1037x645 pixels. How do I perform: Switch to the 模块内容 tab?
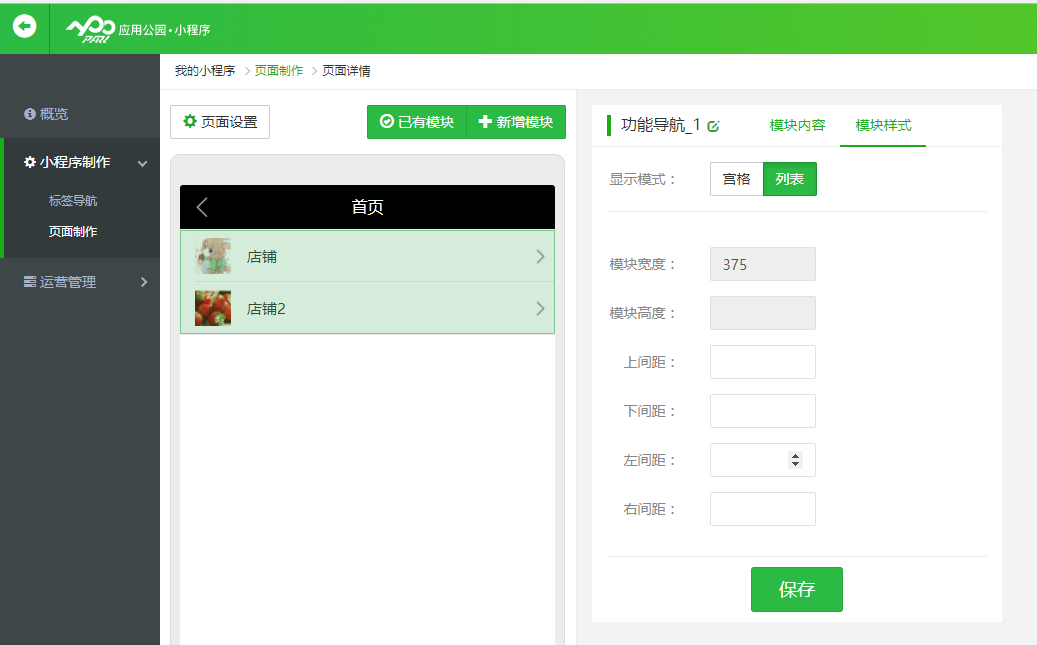click(797, 125)
